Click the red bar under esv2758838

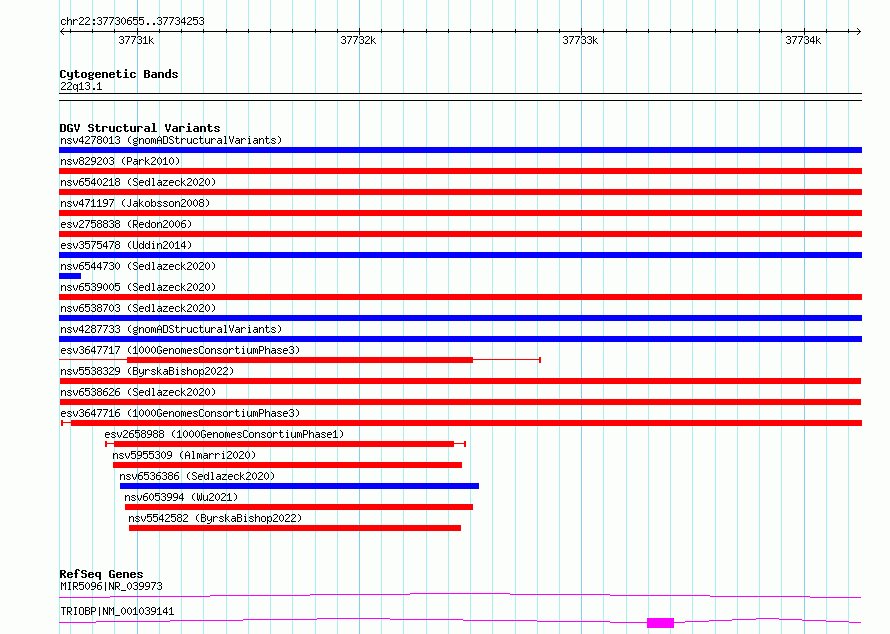(460, 234)
